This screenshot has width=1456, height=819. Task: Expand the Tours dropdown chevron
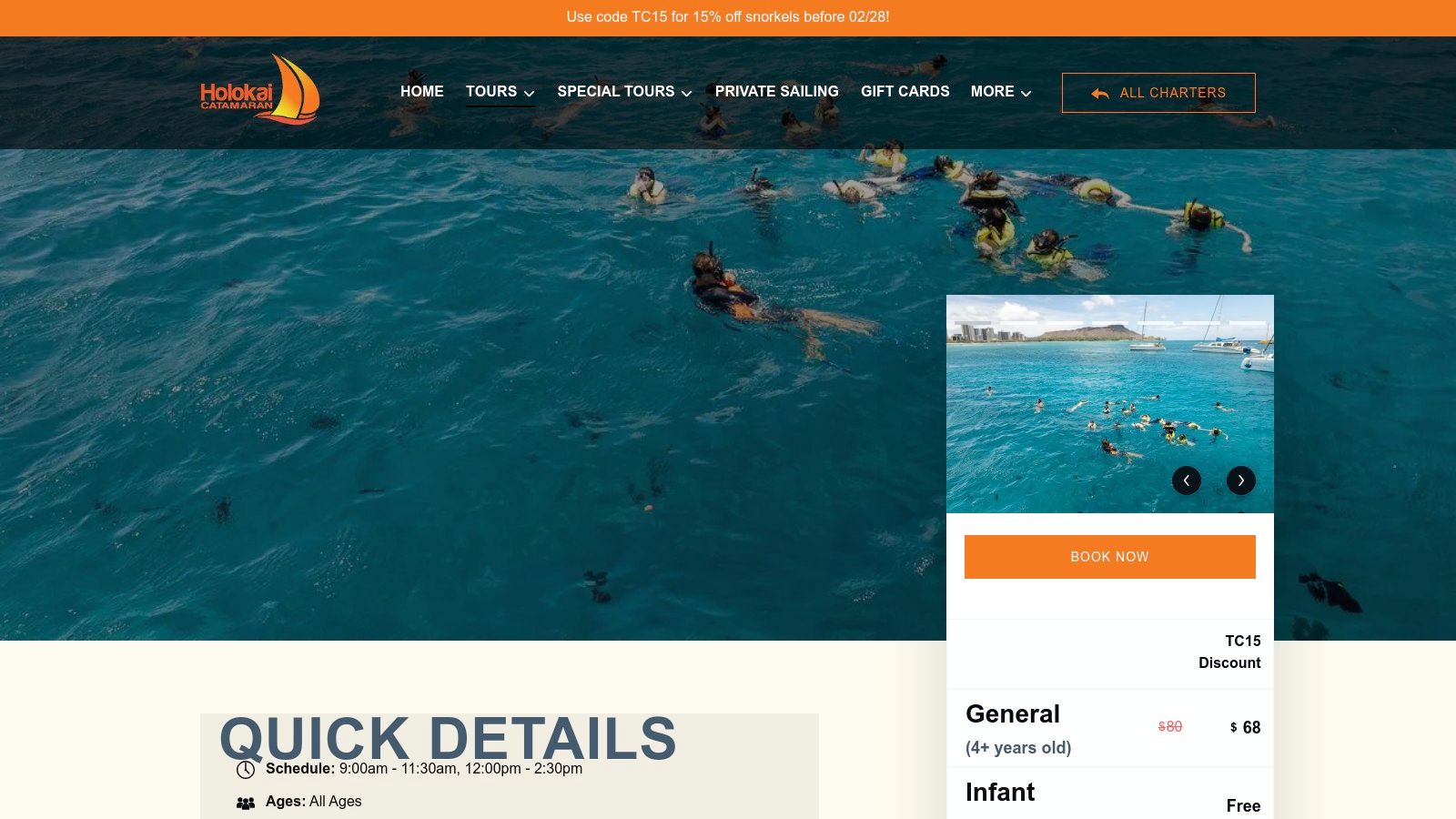click(x=529, y=93)
